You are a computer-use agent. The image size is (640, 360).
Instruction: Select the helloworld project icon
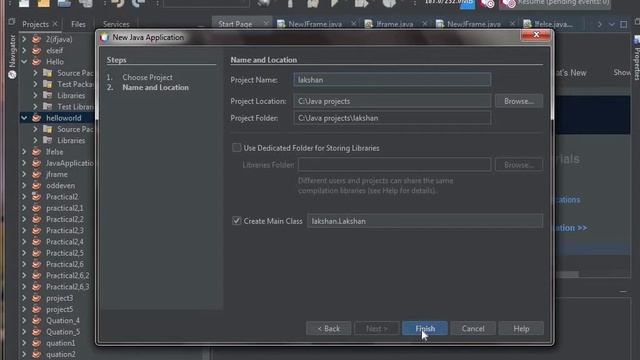(x=37, y=118)
